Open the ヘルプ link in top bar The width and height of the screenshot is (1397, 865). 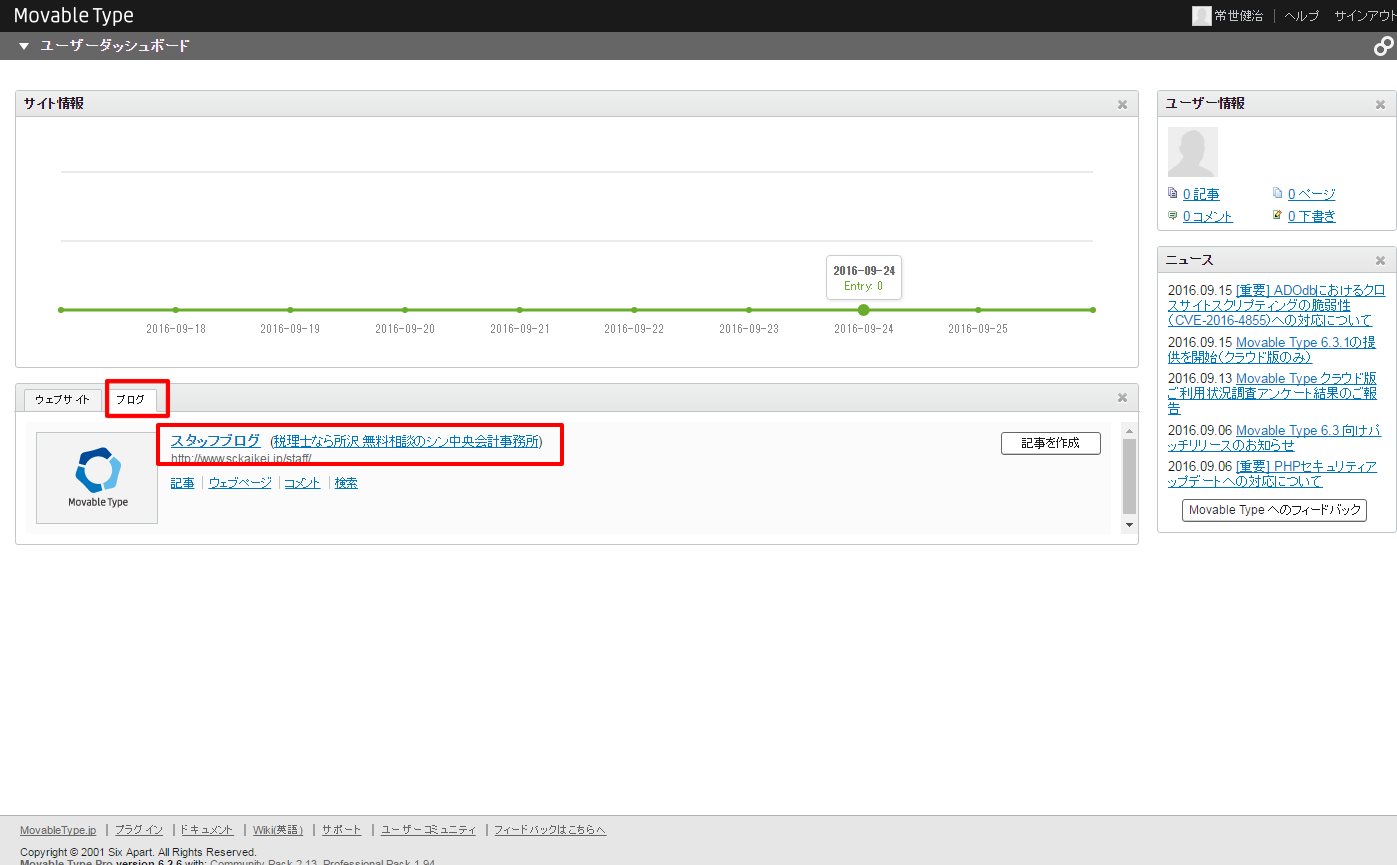pos(1301,16)
